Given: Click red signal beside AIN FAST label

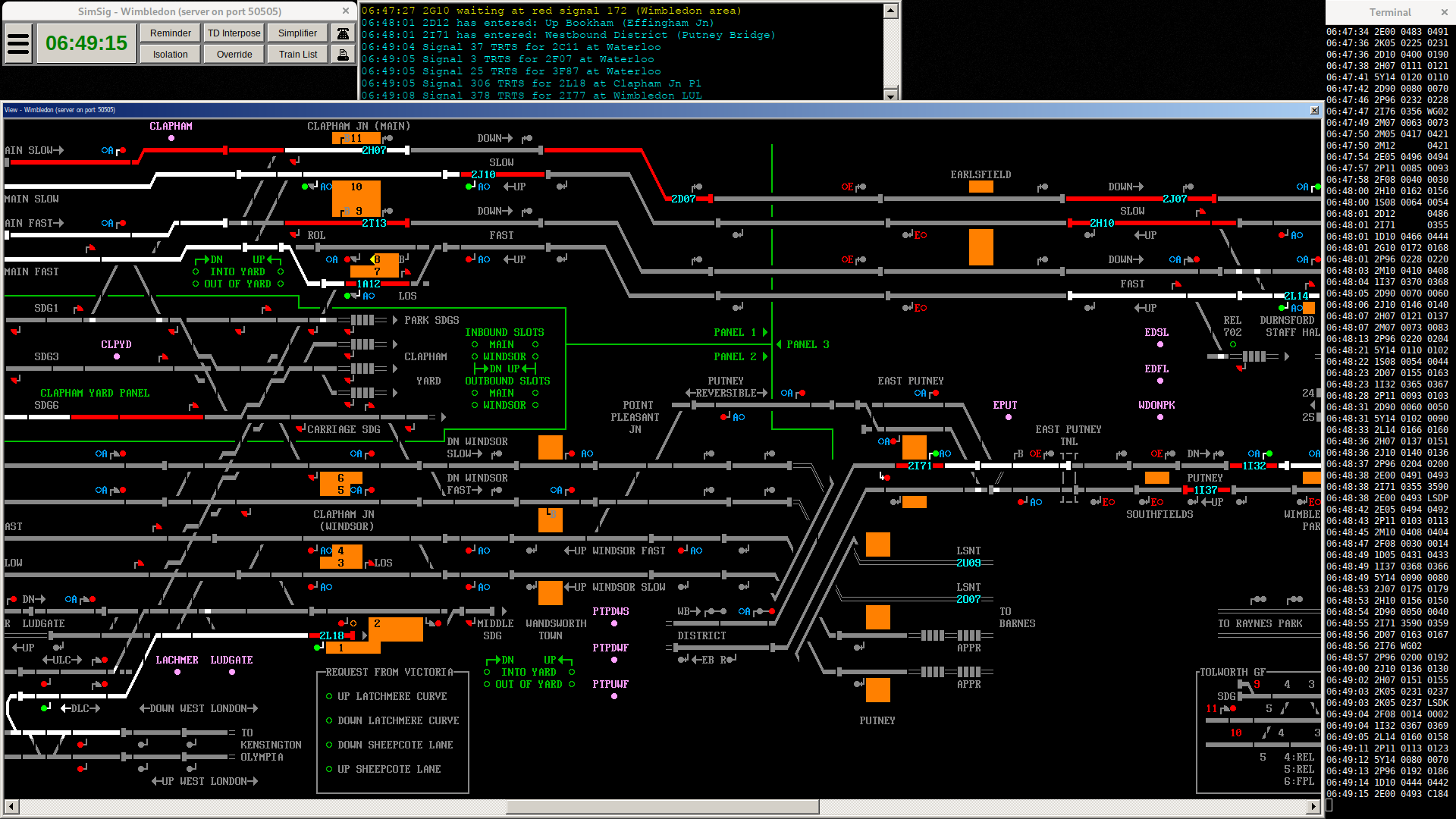Looking at the screenshot, I should click(x=122, y=223).
